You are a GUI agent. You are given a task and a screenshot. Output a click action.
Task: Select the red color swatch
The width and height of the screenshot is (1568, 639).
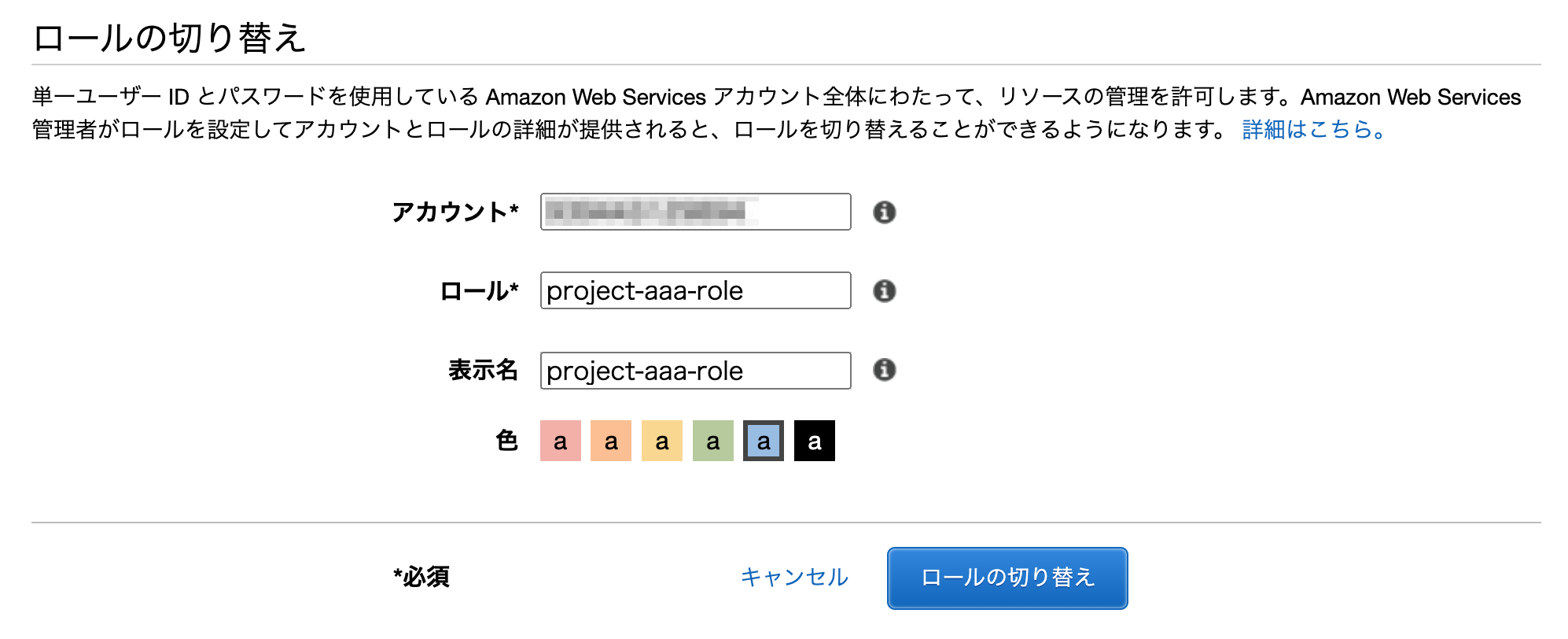(560, 441)
